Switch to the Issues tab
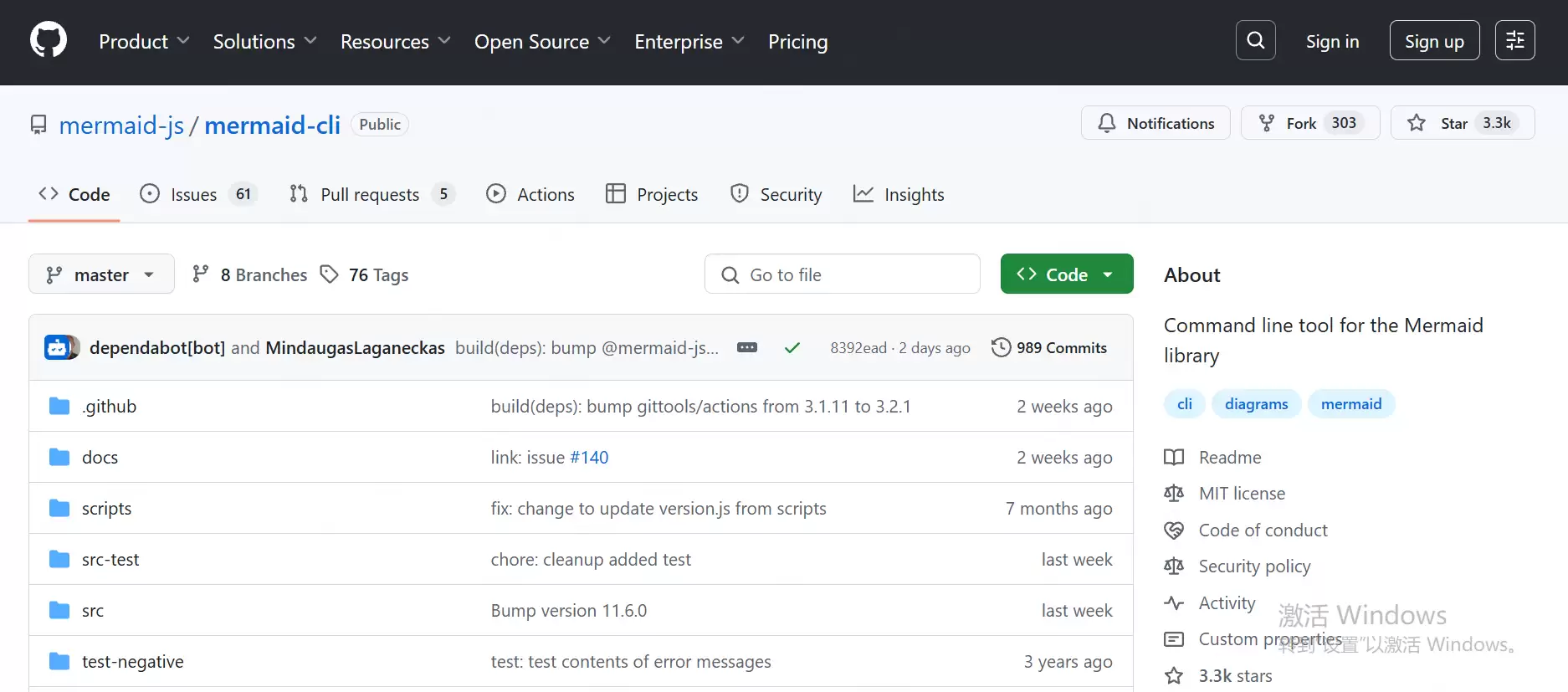Screen dimensions: 1568x692 (198, 194)
